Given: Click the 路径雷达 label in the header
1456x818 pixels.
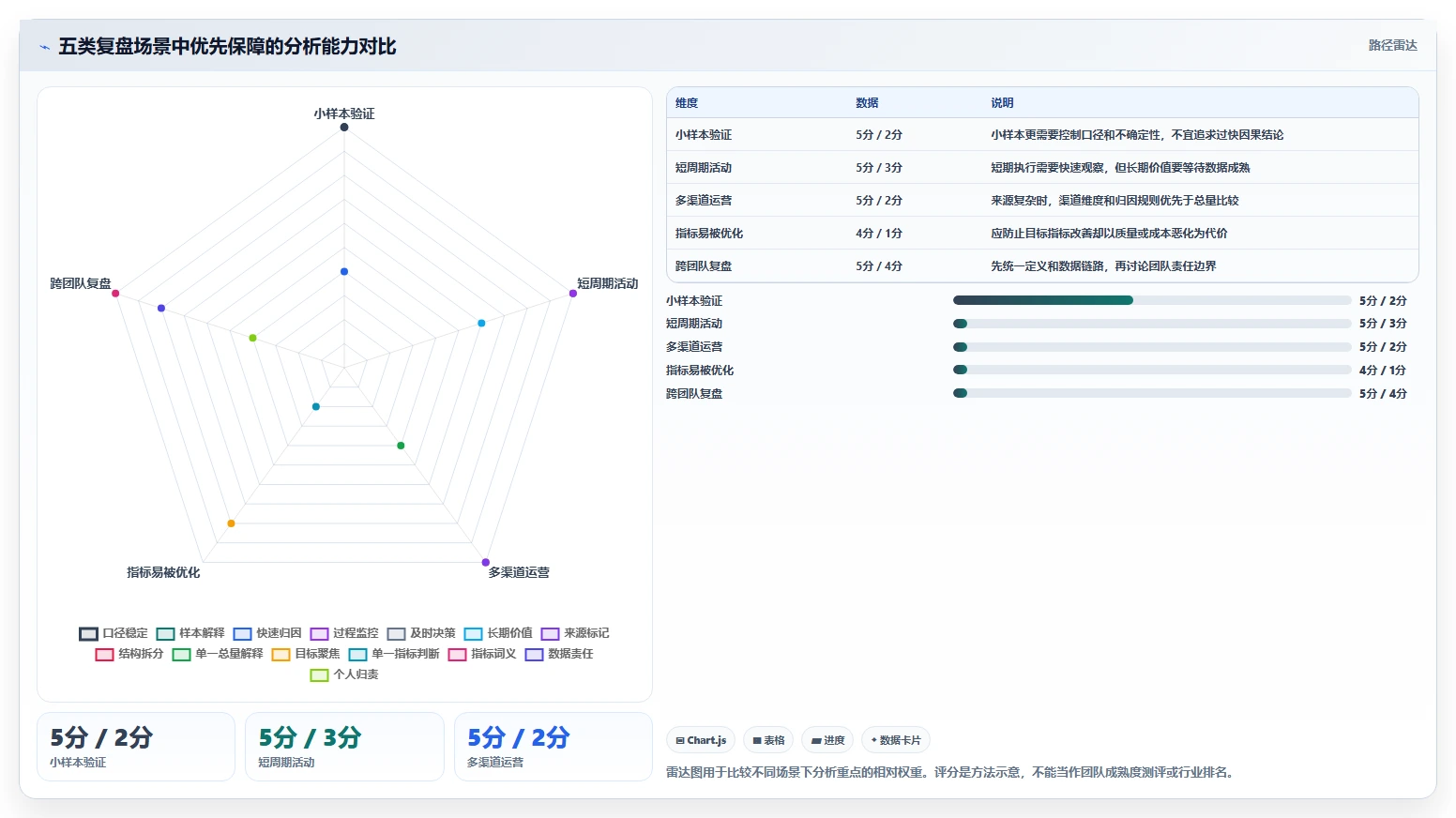Looking at the screenshot, I should 1392,45.
